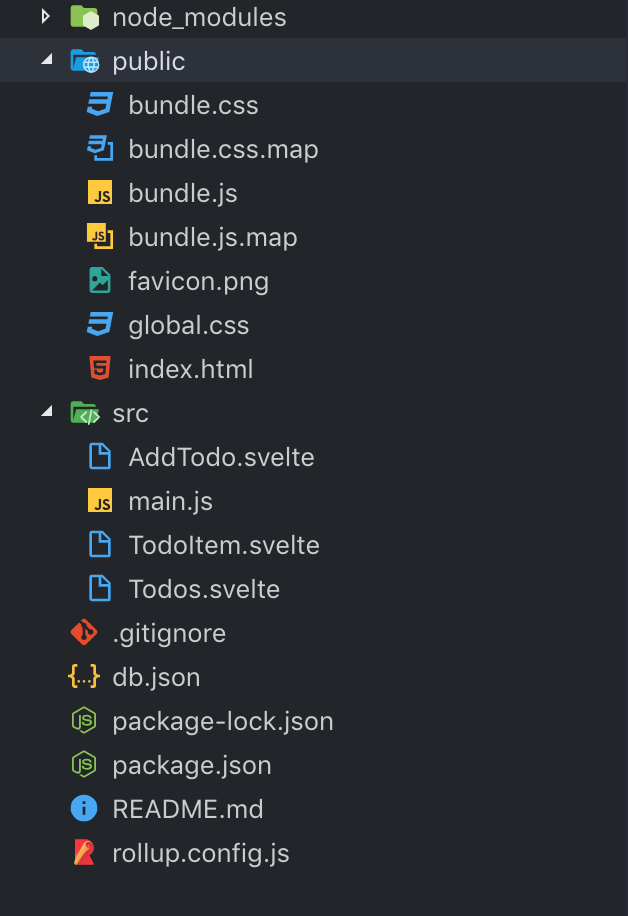
Task: Click the Node.js icon beside package.json
Action: (x=84, y=765)
